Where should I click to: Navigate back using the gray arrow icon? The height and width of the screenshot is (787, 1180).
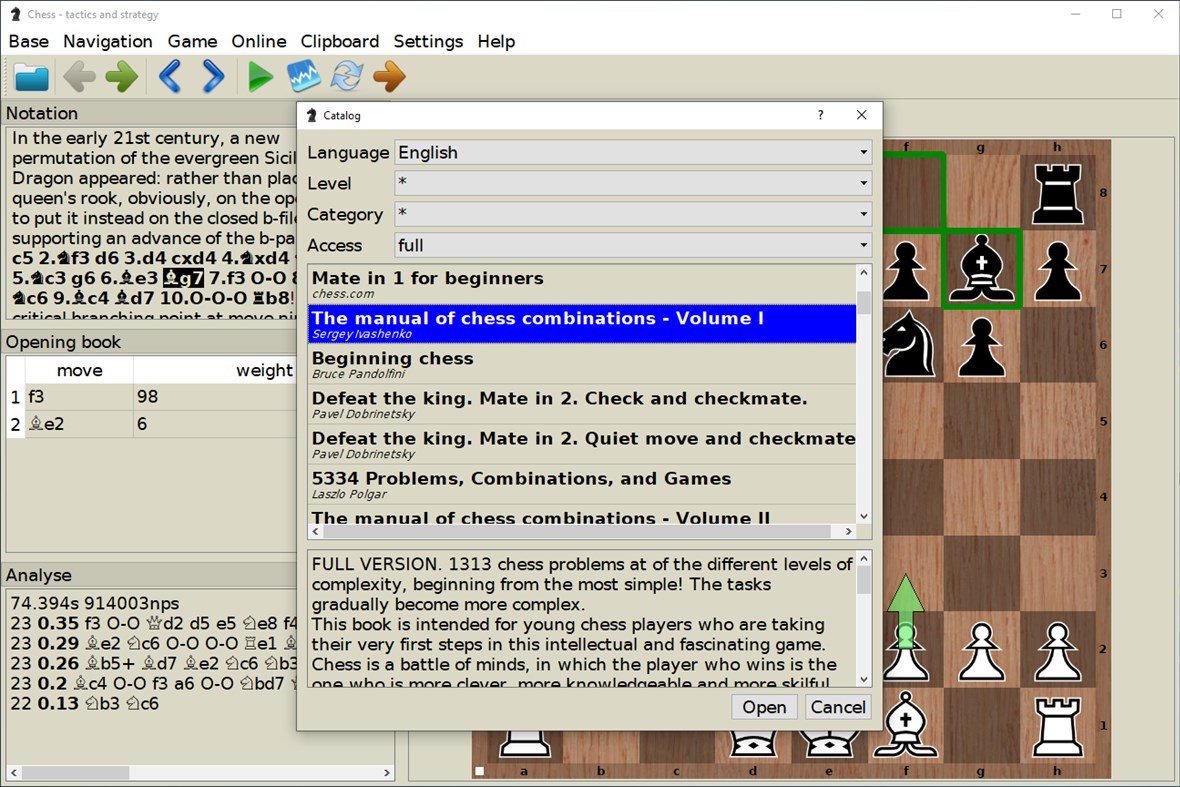78,76
